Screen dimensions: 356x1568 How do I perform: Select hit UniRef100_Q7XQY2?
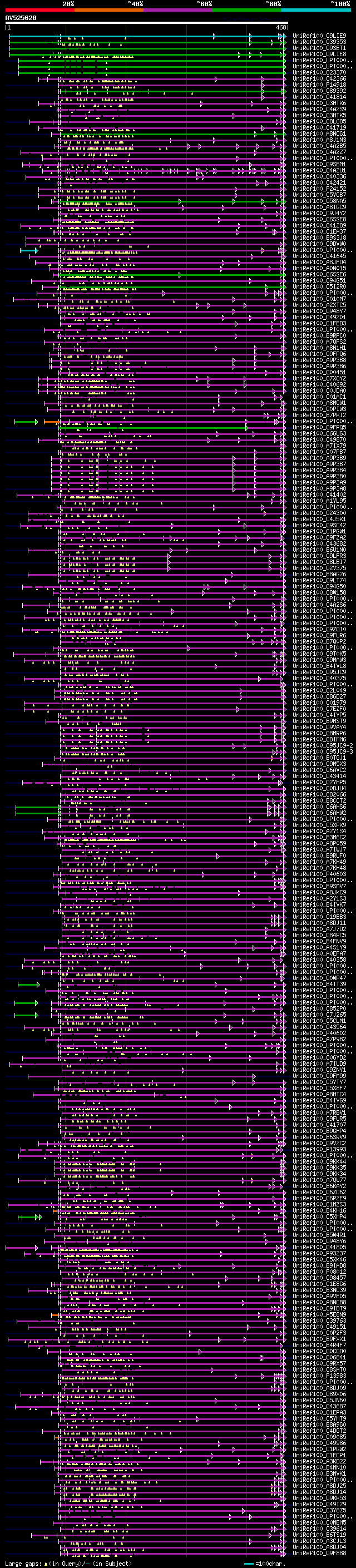tap(319, 379)
